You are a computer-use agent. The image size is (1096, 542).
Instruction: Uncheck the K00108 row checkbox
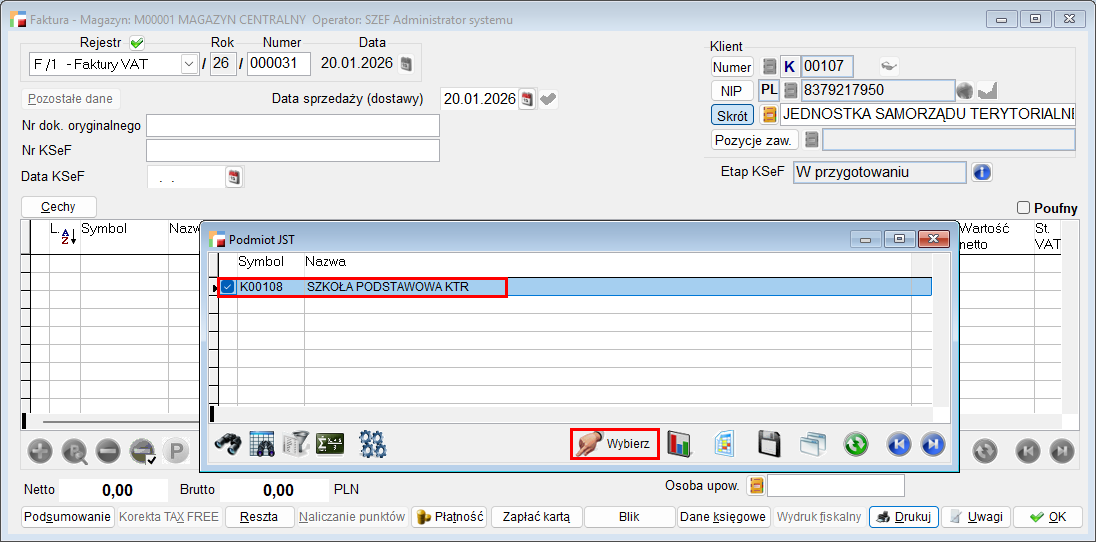(x=228, y=288)
